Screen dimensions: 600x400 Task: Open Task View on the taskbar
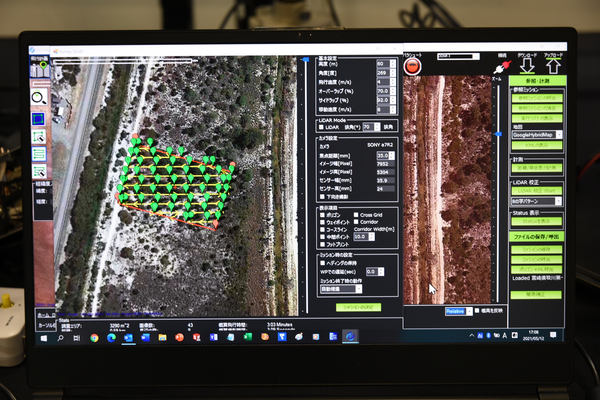(x=77, y=338)
